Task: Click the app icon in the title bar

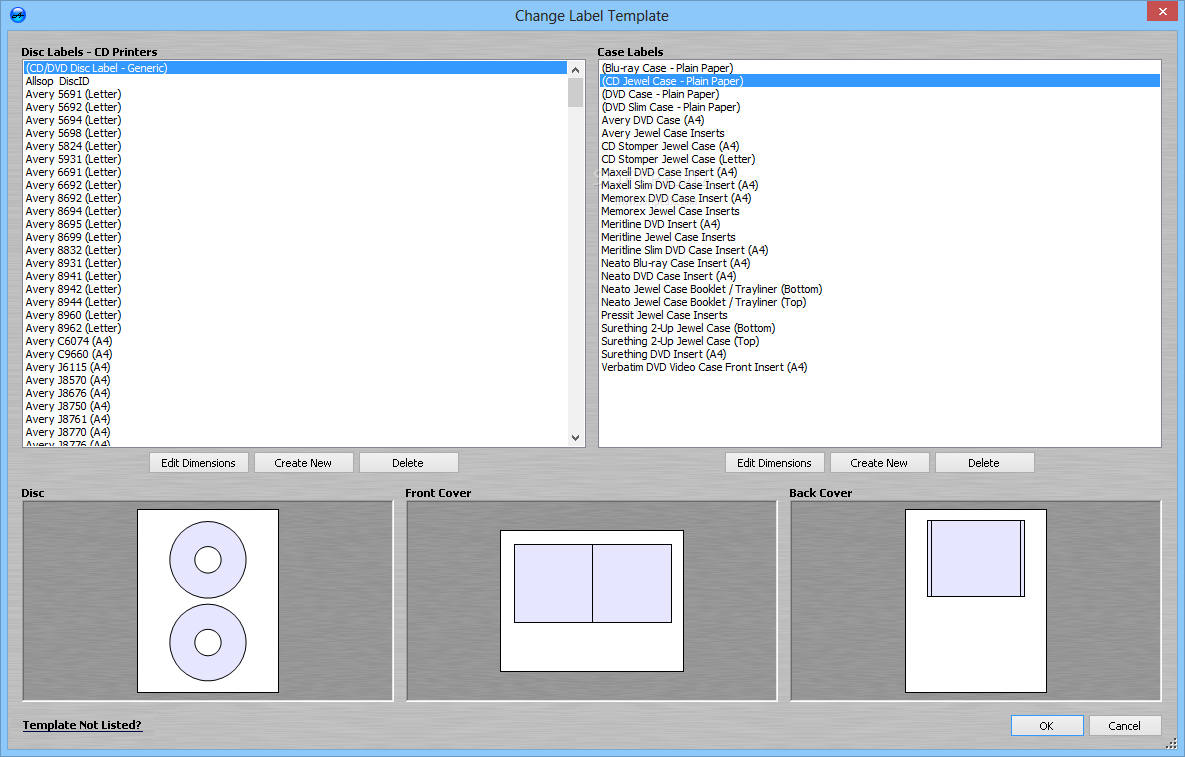Action: [17, 14]
